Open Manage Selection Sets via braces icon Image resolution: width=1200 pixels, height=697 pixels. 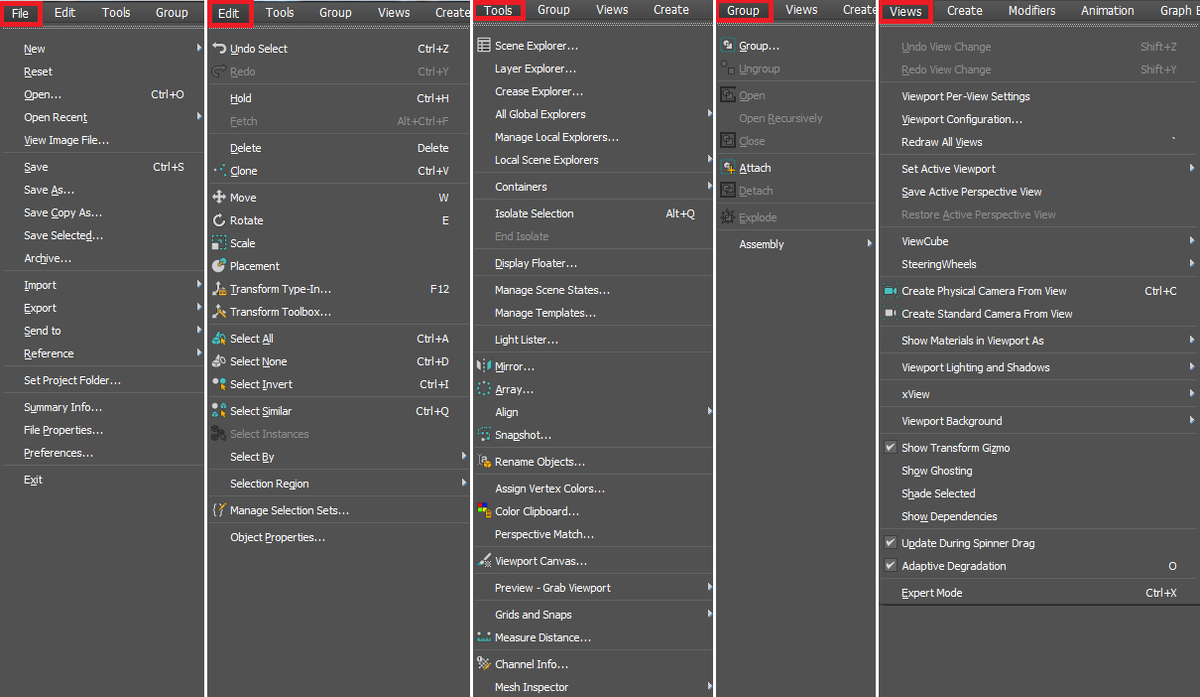(x=219, y=510)
